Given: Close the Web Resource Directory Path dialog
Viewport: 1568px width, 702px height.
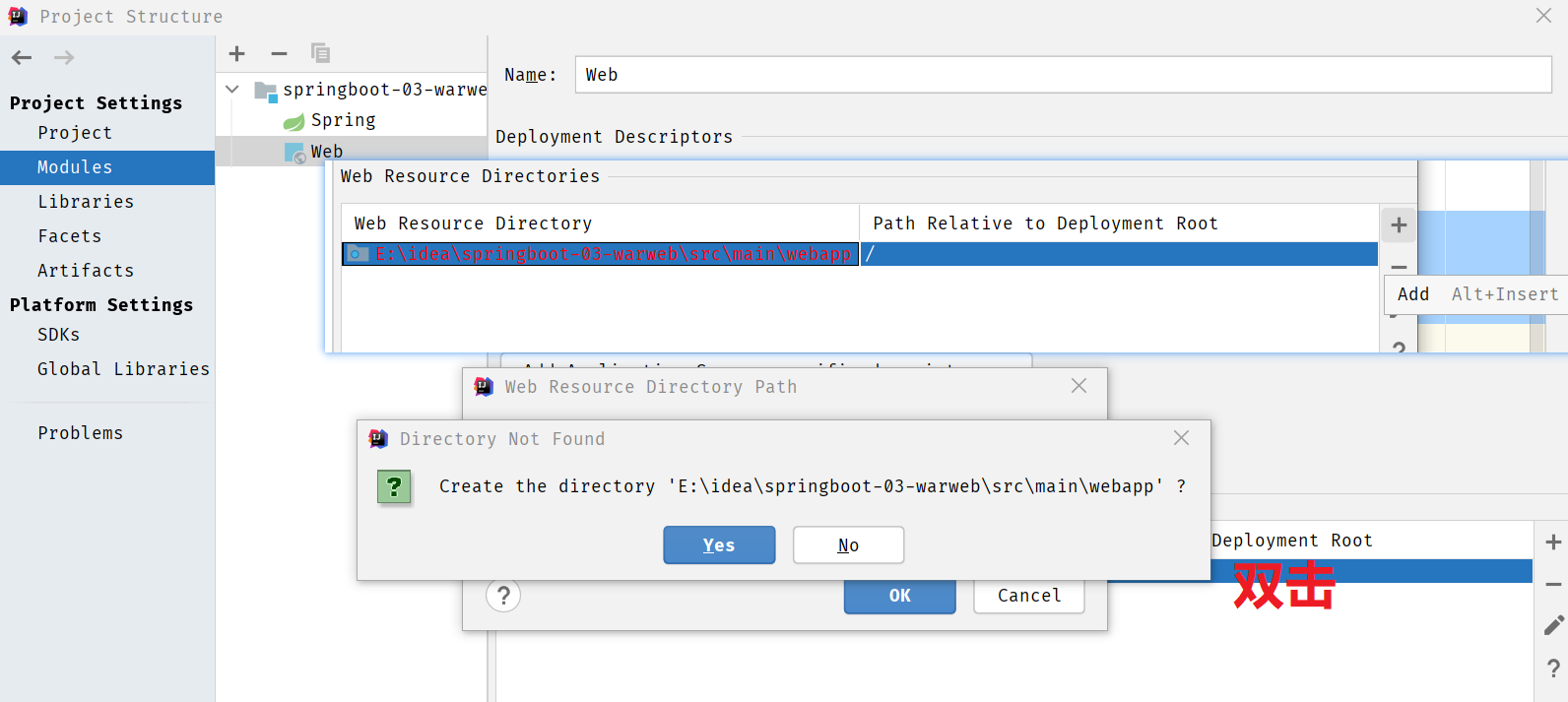Looking at the screenshot, I should click(x=1078, y=386).
